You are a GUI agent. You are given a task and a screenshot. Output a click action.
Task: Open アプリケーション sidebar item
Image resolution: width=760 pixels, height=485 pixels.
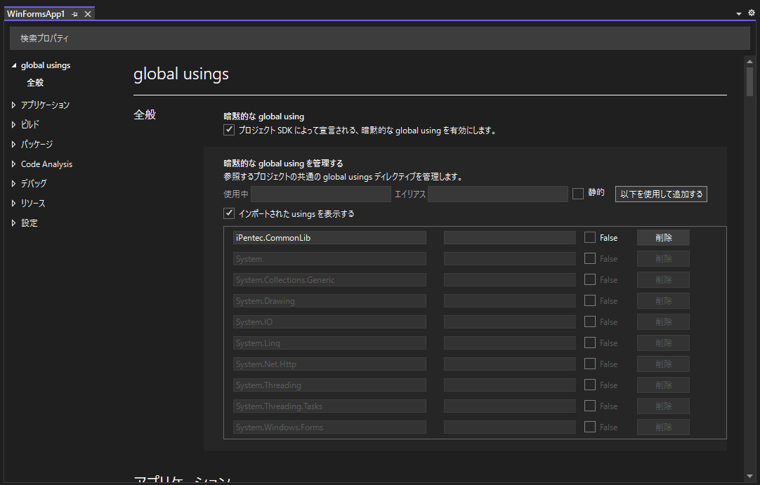click(x=45, y=105)
